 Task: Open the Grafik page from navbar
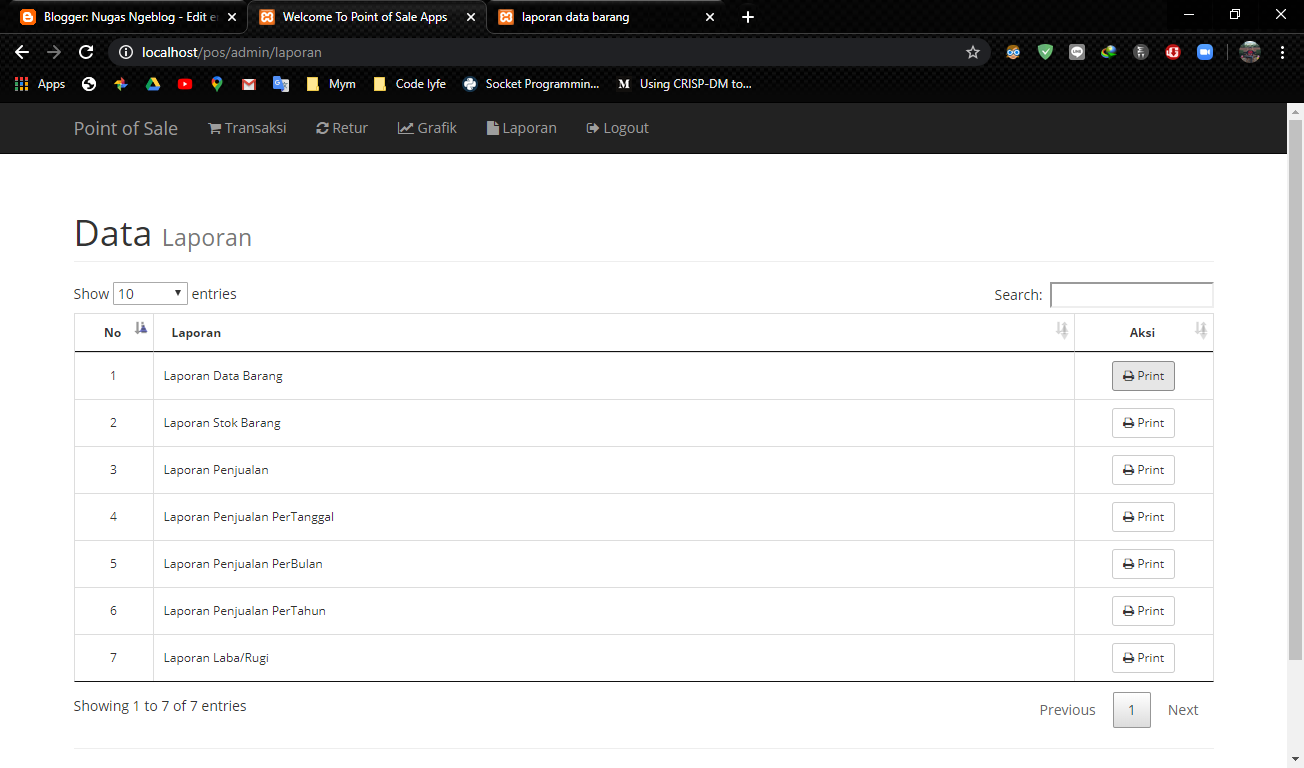coord(427,128)
